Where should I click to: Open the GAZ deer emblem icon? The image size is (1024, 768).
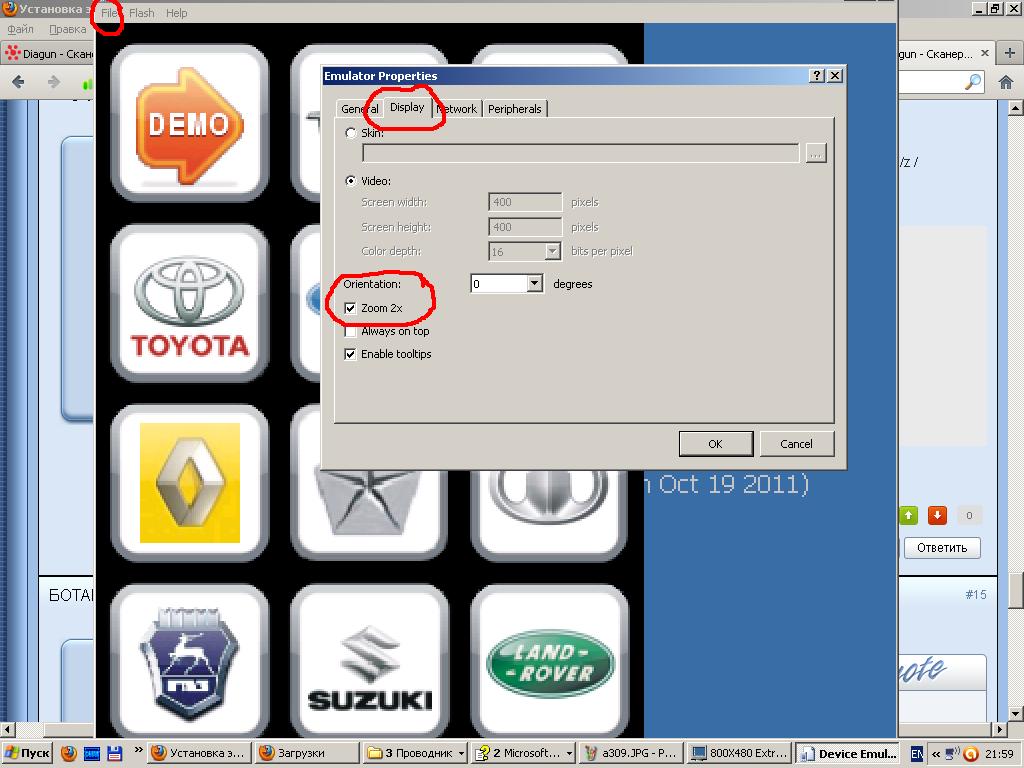(x=189, y=662)
